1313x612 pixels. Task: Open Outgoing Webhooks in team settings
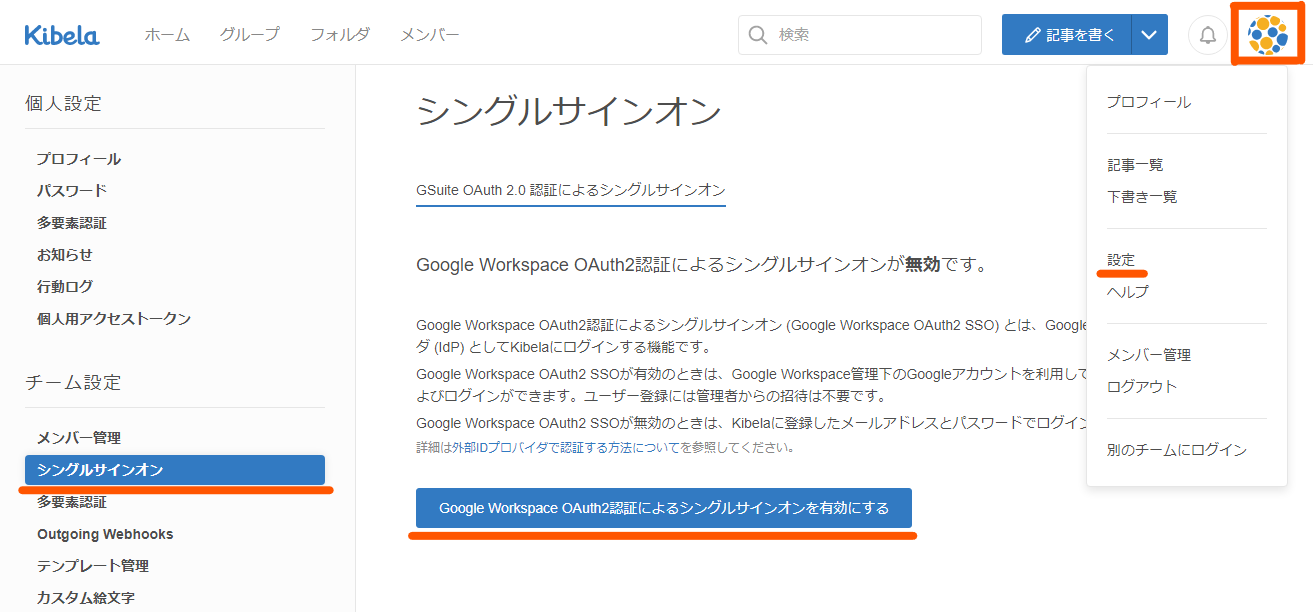105,534
